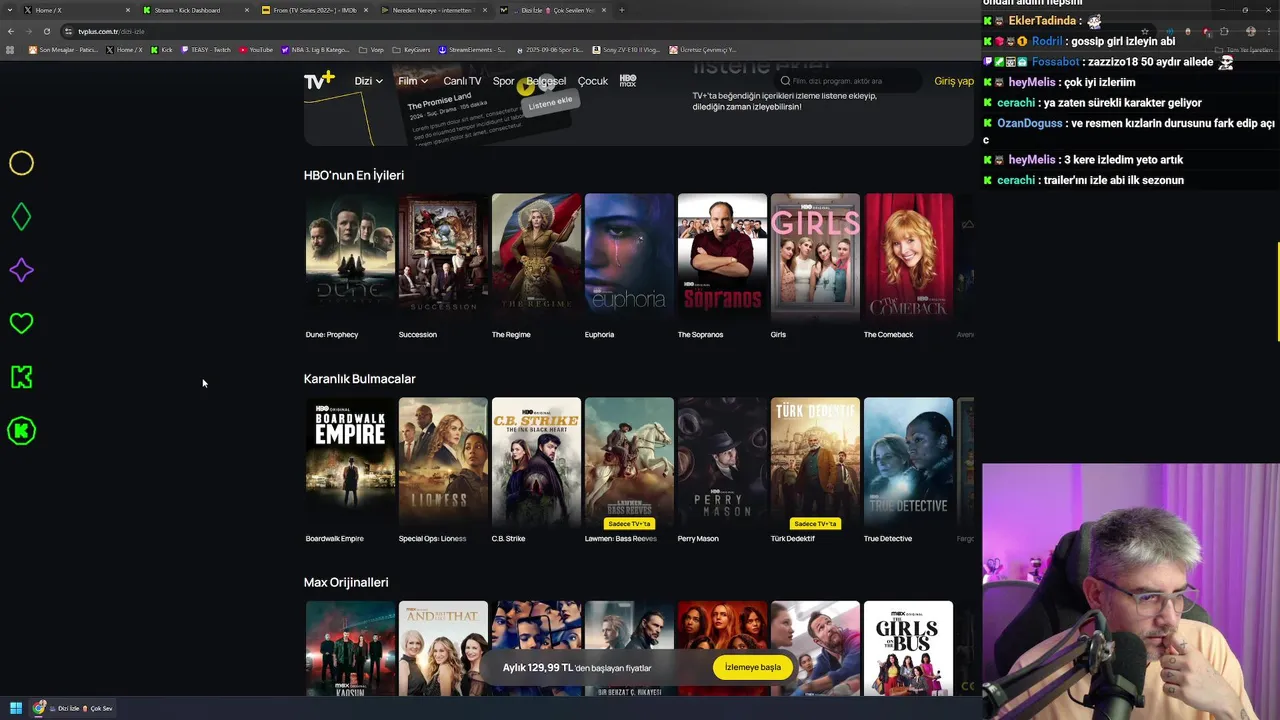Screen dimensions: 1280x720
Task: Open the Kick bookmark in the bookmarks bar
Action: coord(162,49)
